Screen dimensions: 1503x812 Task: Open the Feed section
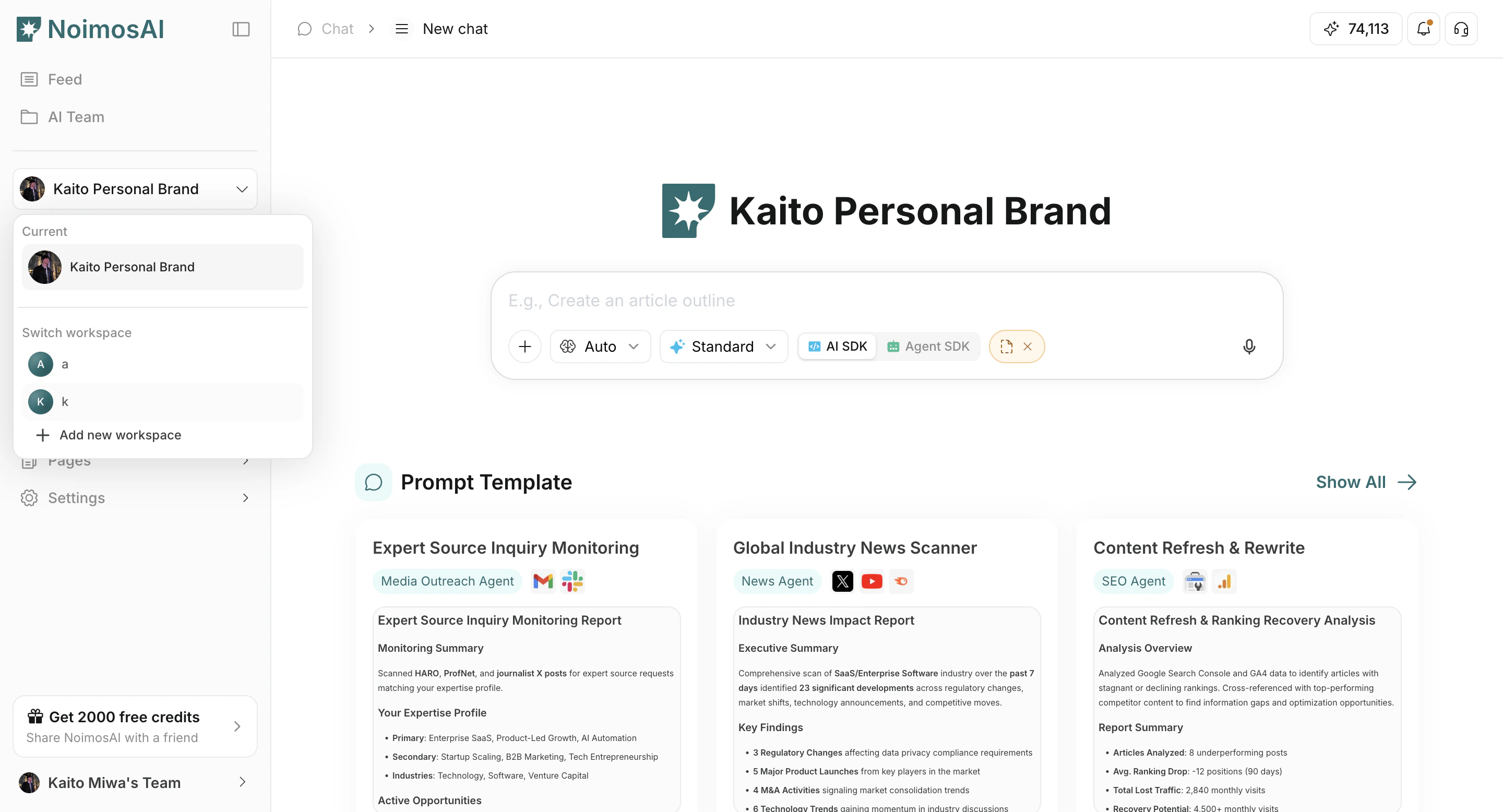coord(65,79)
